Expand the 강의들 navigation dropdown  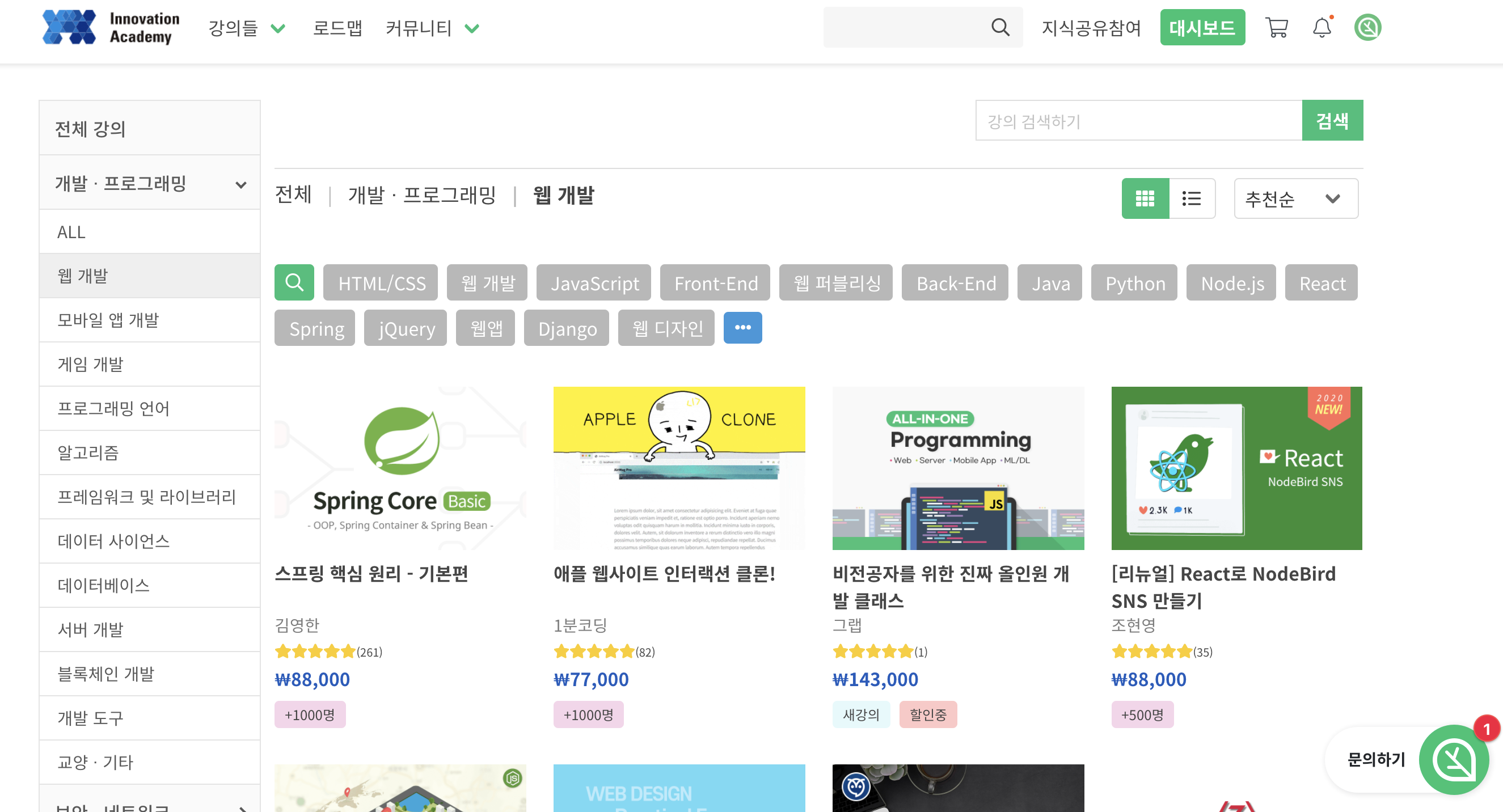click(x=246, y=28)
